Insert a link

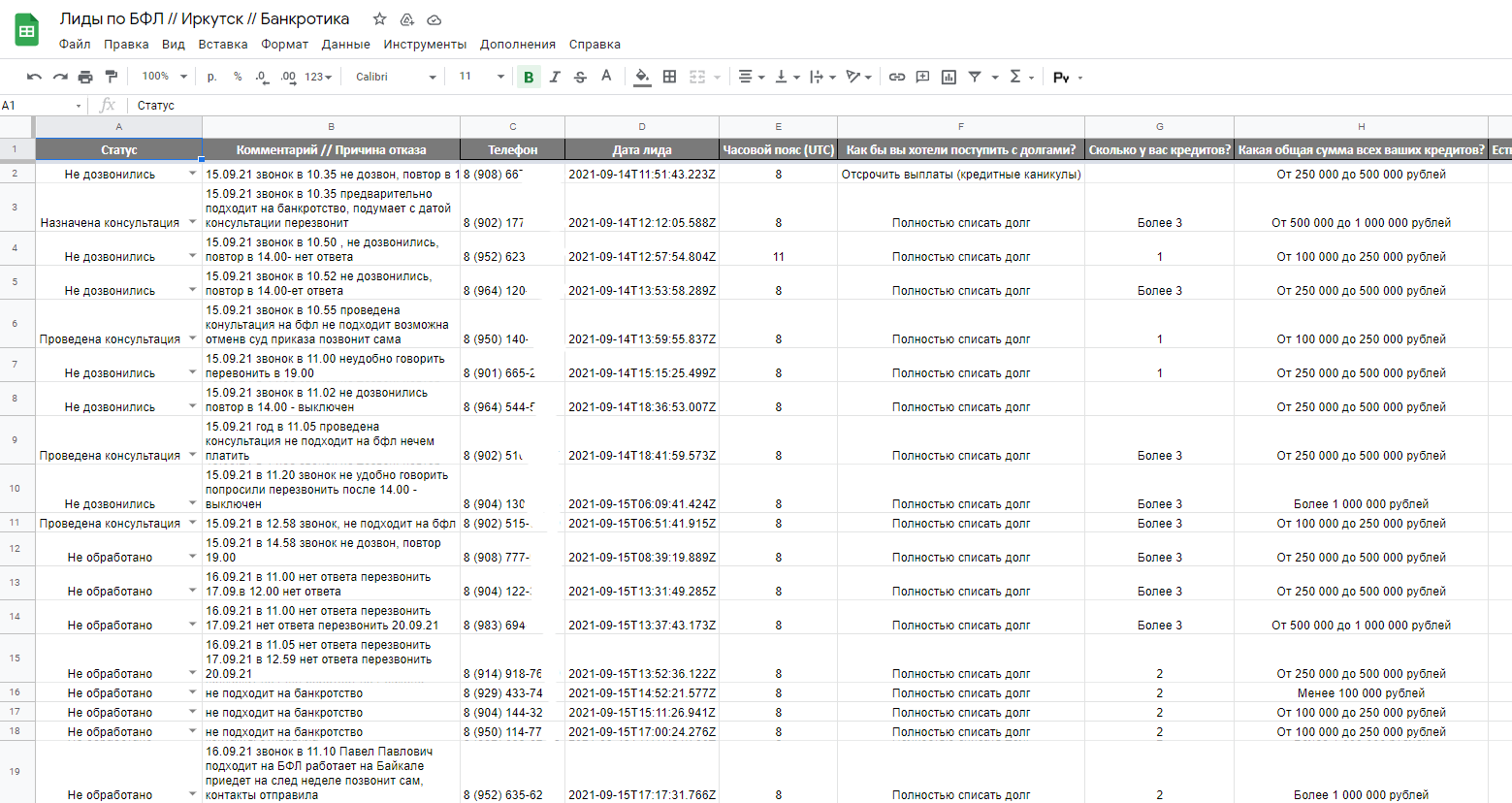(897, 77)
